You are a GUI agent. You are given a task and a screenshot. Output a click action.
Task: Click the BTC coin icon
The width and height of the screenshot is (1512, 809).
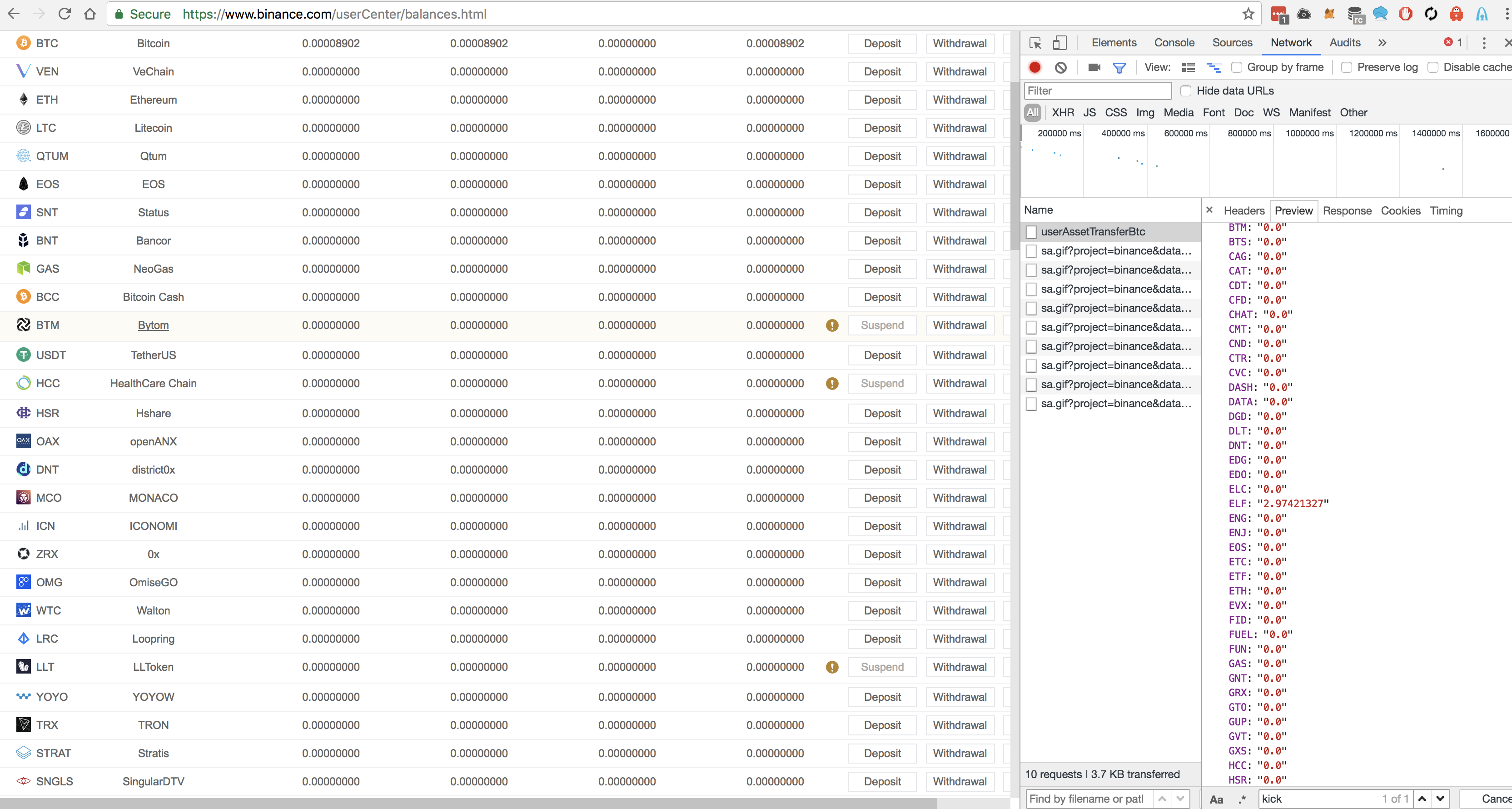tap(24, 44)
